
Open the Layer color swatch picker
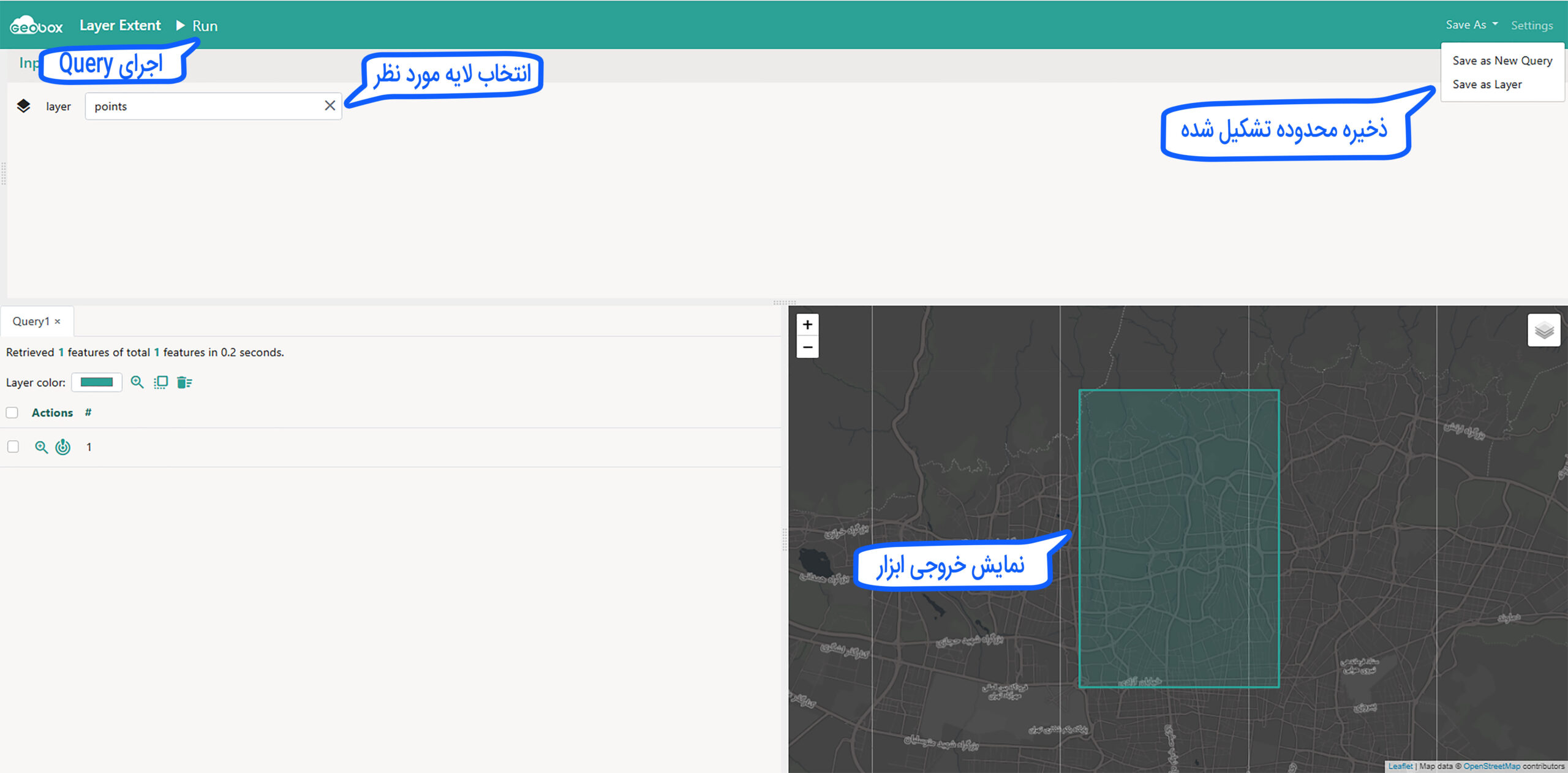pyautogui.click(x=97, y=382)
